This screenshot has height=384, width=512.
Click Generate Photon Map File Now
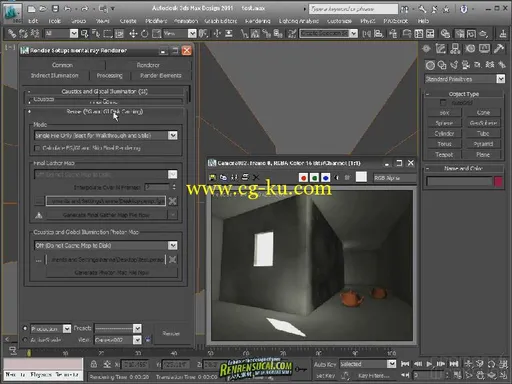pyautogui.click(x=112, y=272)
